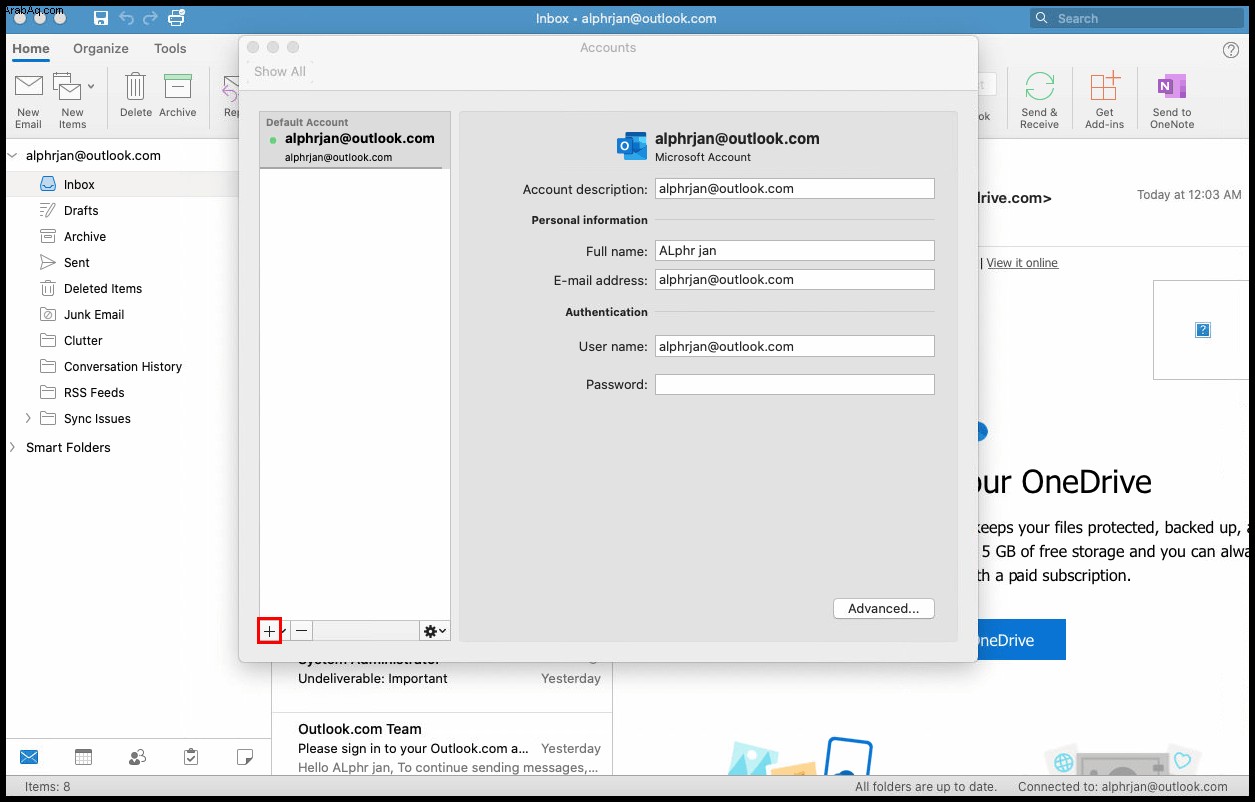Select the alphrjan@outlook.com default account entry
This screenshot has height=802, width=1255.
(x=355, y=139)
